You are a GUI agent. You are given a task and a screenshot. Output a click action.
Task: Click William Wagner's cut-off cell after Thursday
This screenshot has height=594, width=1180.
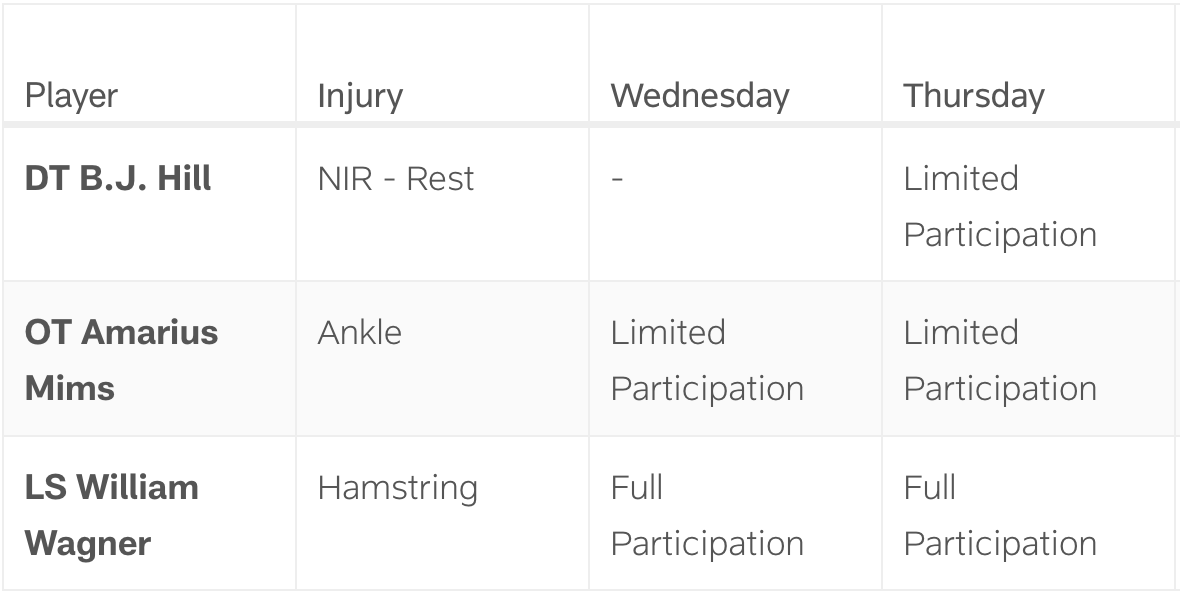point(1177,513)
